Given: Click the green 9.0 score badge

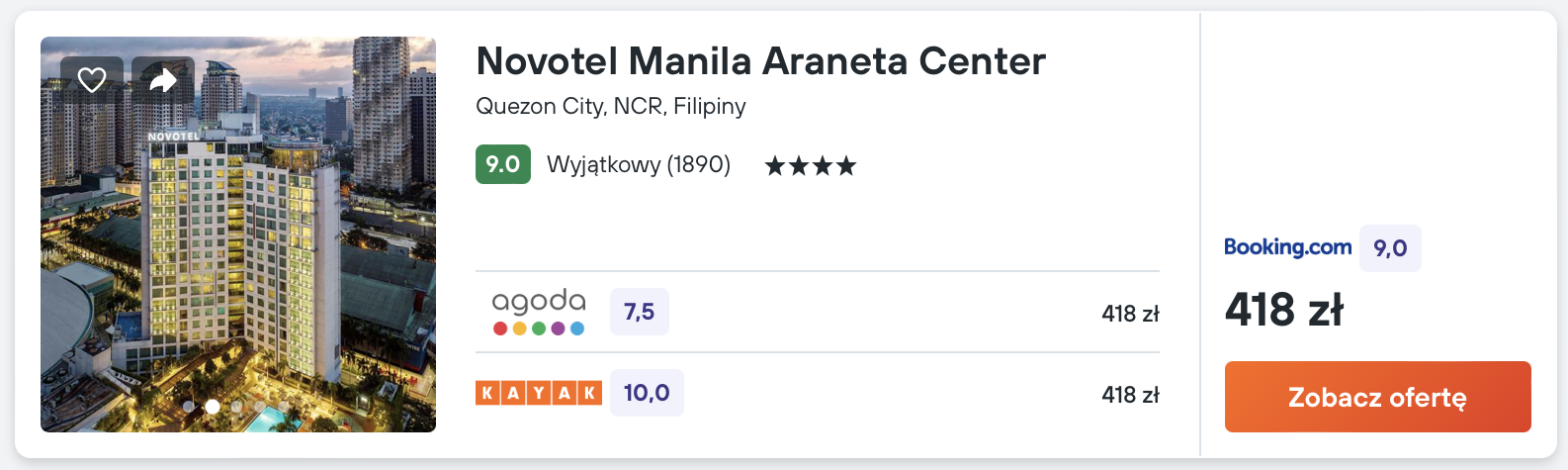Looking at the screenshot, I should 503,164.
